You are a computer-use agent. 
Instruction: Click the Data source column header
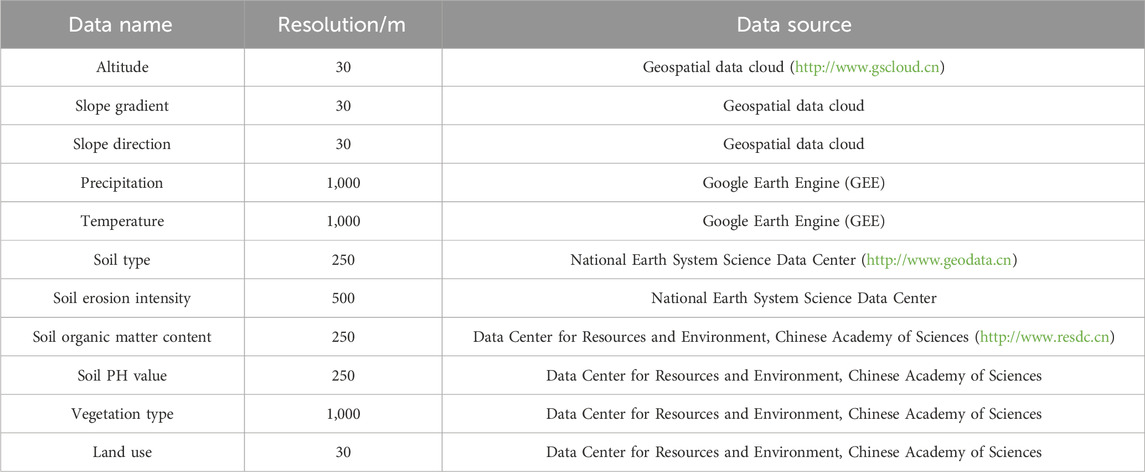[793, 24]
